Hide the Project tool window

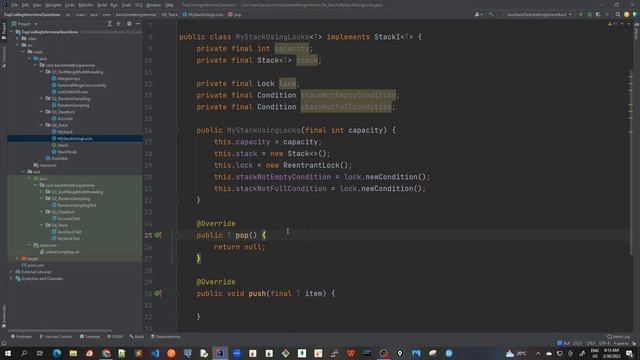138,24
